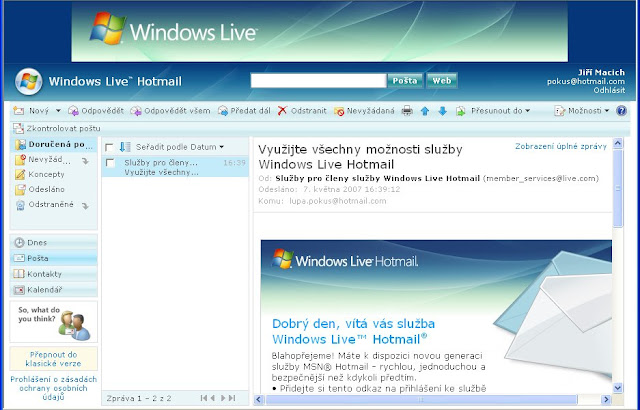The height and width of the screenshot is (410, 640).
Task: Click the red X Odstranit icon
Action: pos(282,111)
